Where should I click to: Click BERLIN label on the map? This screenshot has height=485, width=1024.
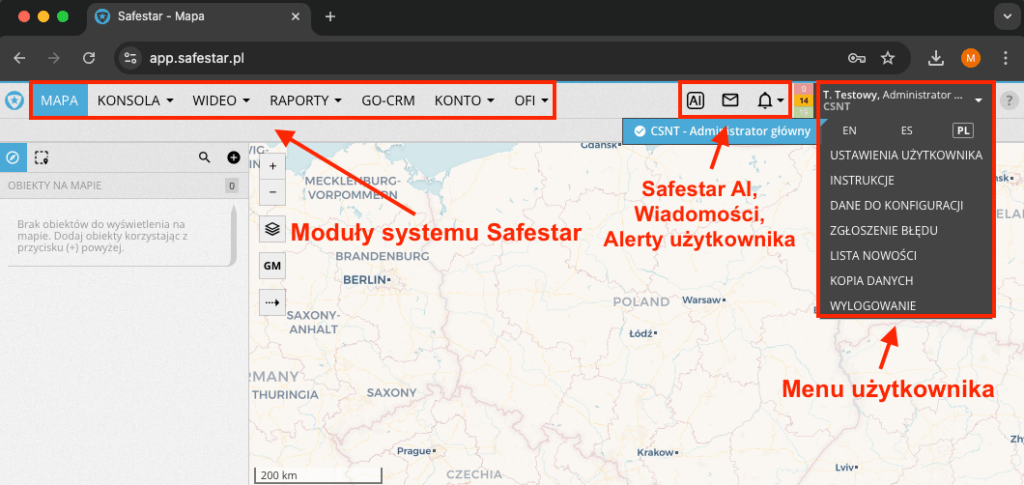point(366,279)
